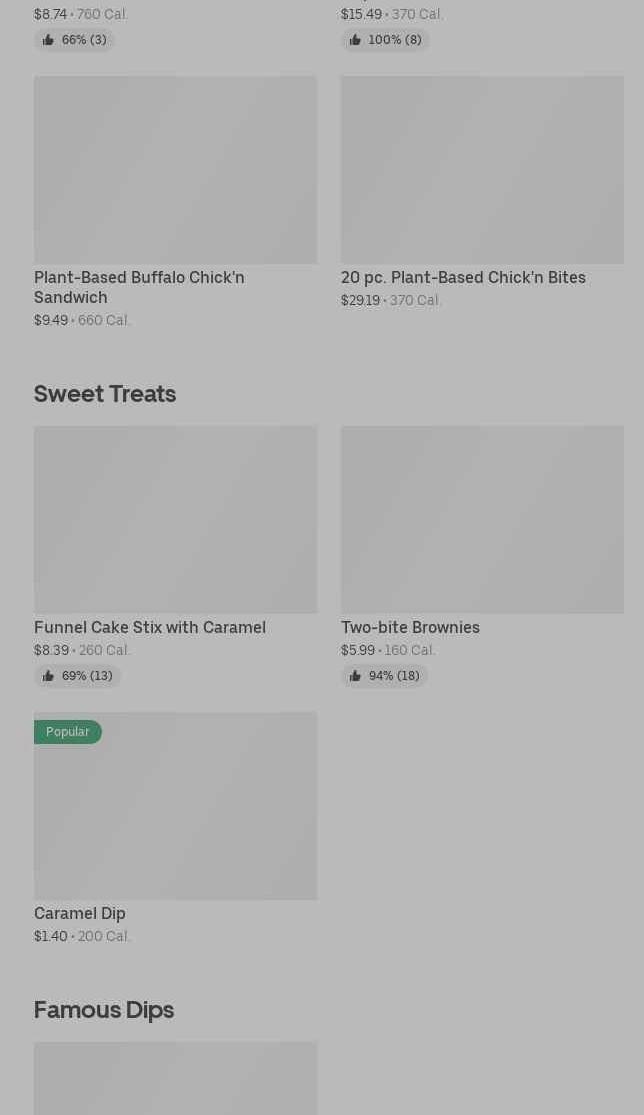The height and width of the screenshot is (1115, 644).
Task: Click the thumbs-up icon beside the 100% rating
Action: click(x=355, y=40)
